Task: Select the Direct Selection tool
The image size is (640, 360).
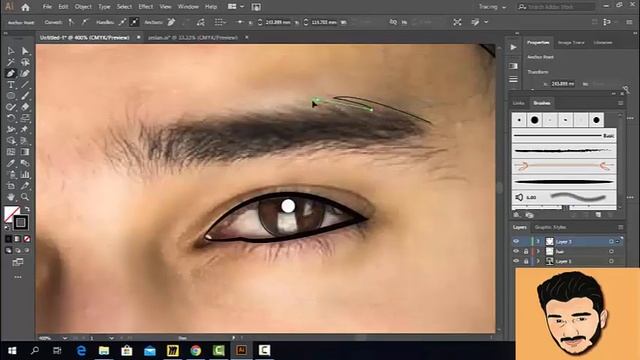Action: click(25, 51)
